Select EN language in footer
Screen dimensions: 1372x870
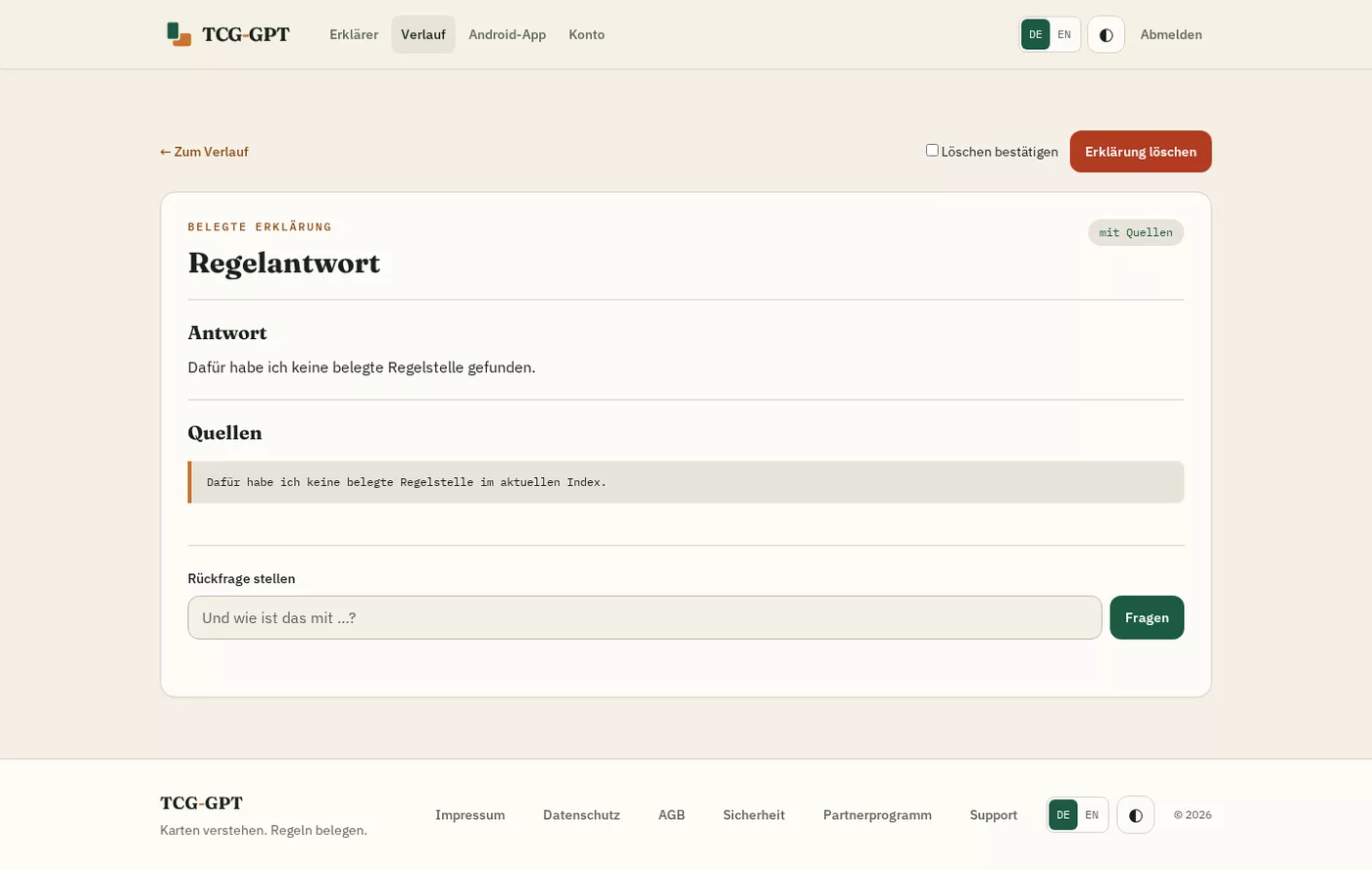click(x=1092, y=815)
